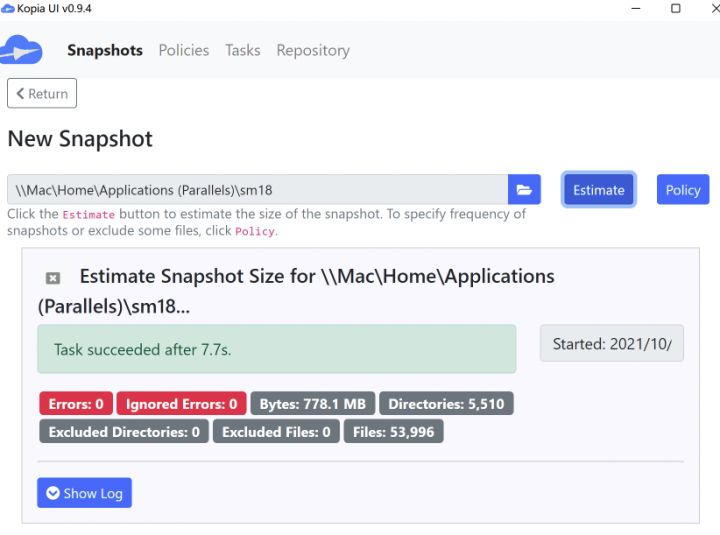Screen dimensions: 720x535
Task: Click the Bytes: 778.1 MB badge
Action: point(313,404)
